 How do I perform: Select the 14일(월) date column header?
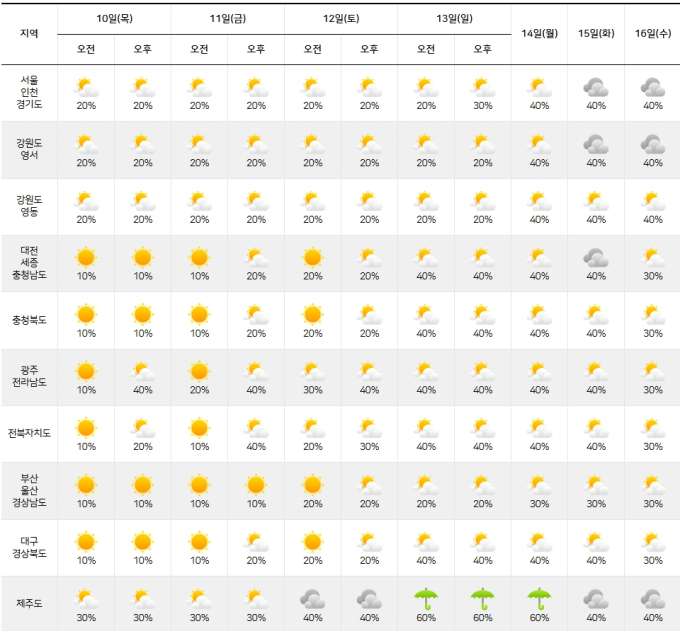[x=539, y=33]
